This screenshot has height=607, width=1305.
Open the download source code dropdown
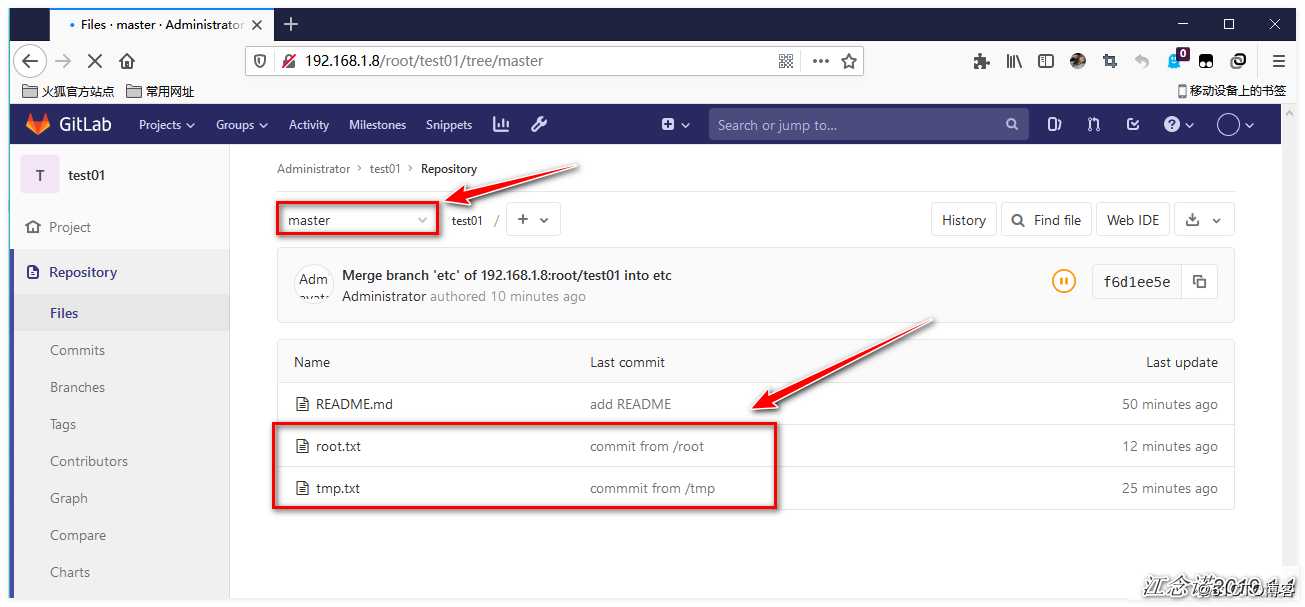coord(1204,220)
